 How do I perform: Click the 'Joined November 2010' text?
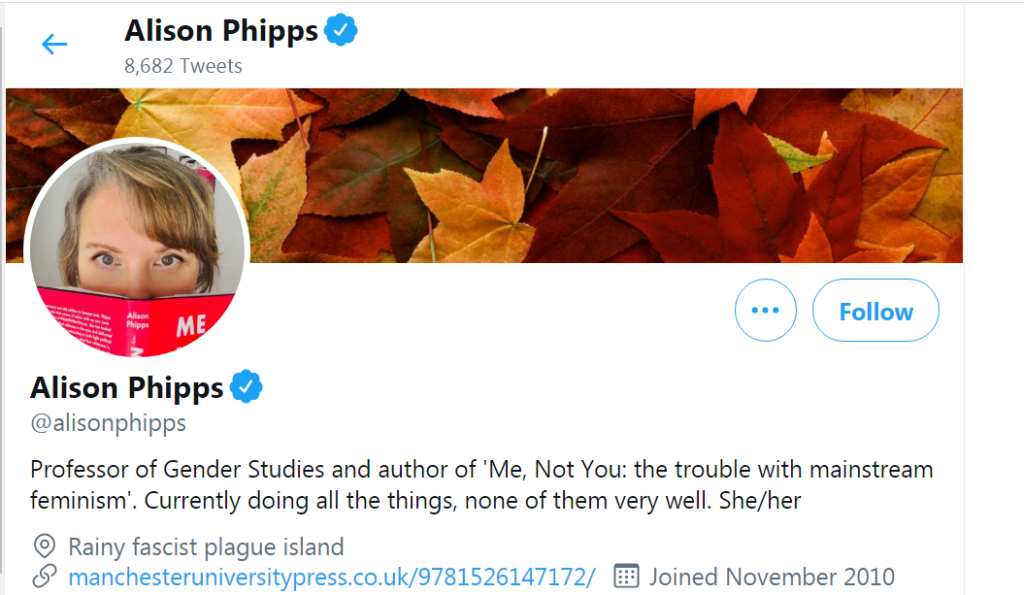click(772, 576)
